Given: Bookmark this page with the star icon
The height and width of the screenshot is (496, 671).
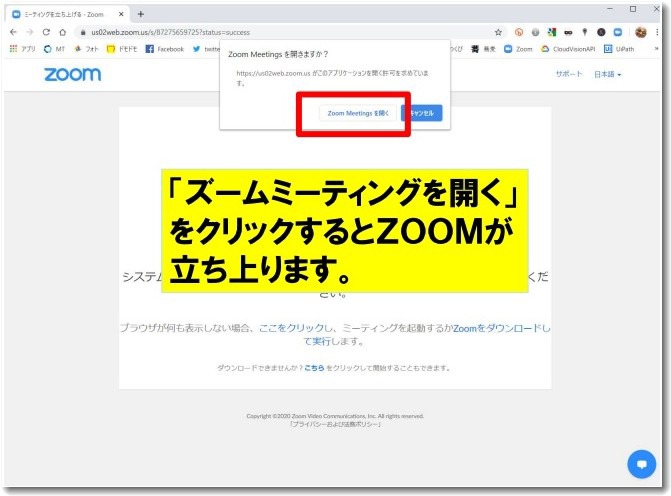Looking at the screenshot, I should (498, 32).
